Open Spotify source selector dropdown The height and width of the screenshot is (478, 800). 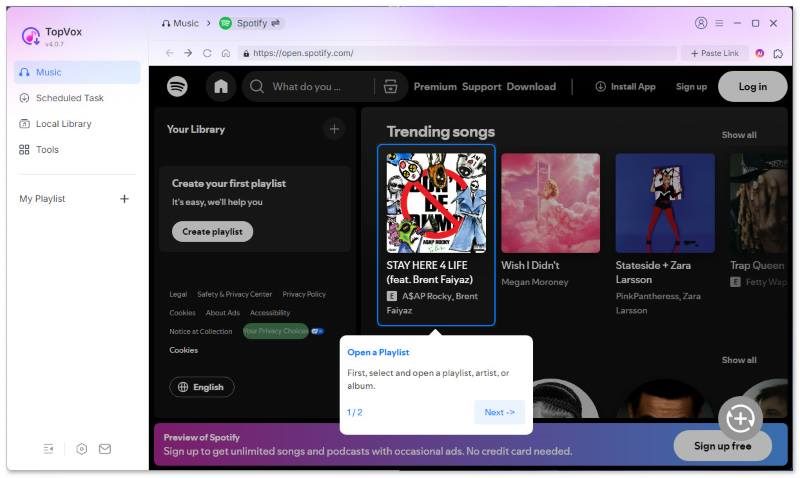pos(252,23)
